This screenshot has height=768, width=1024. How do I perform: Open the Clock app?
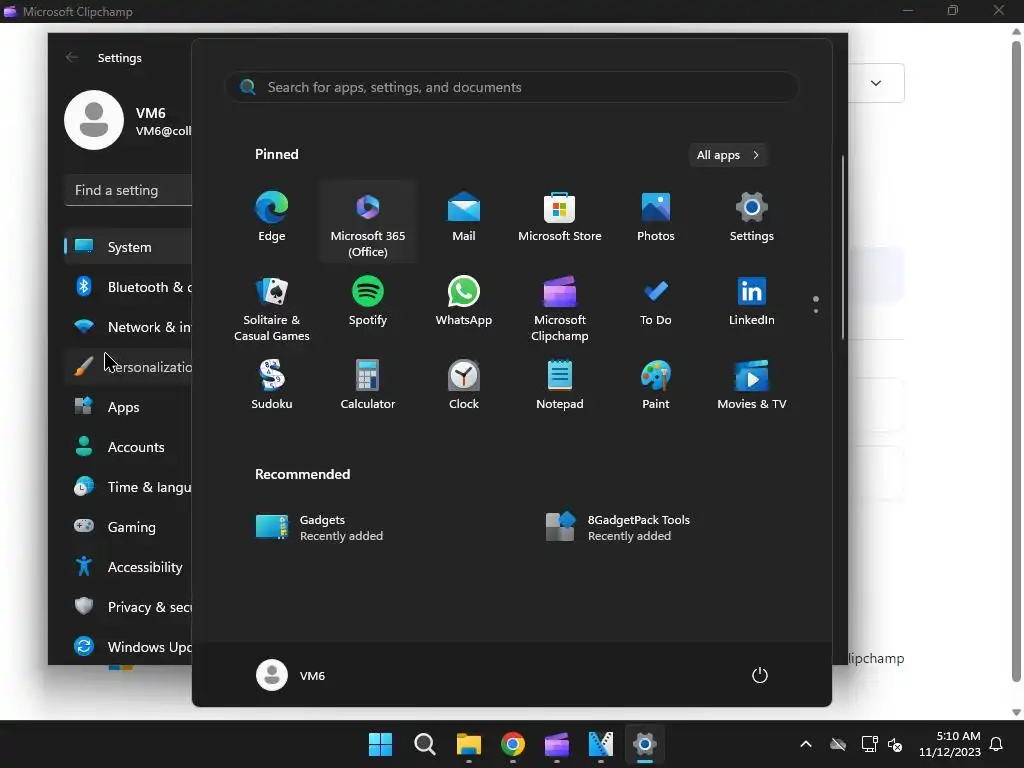(x=464, y=385)
